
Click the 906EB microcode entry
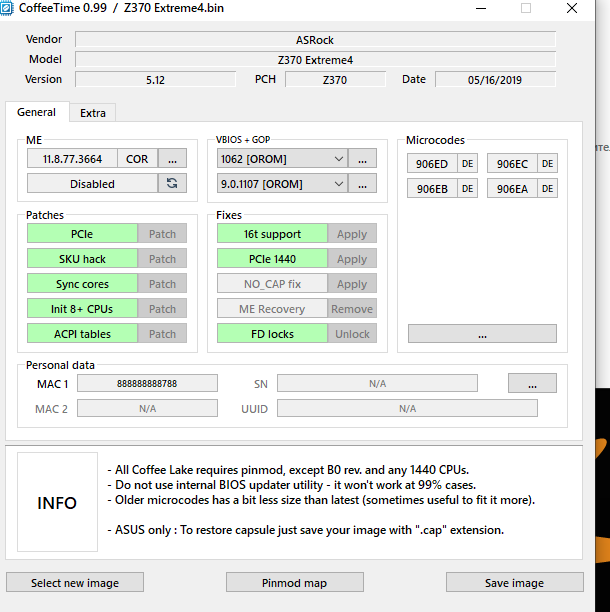point(432,189)
